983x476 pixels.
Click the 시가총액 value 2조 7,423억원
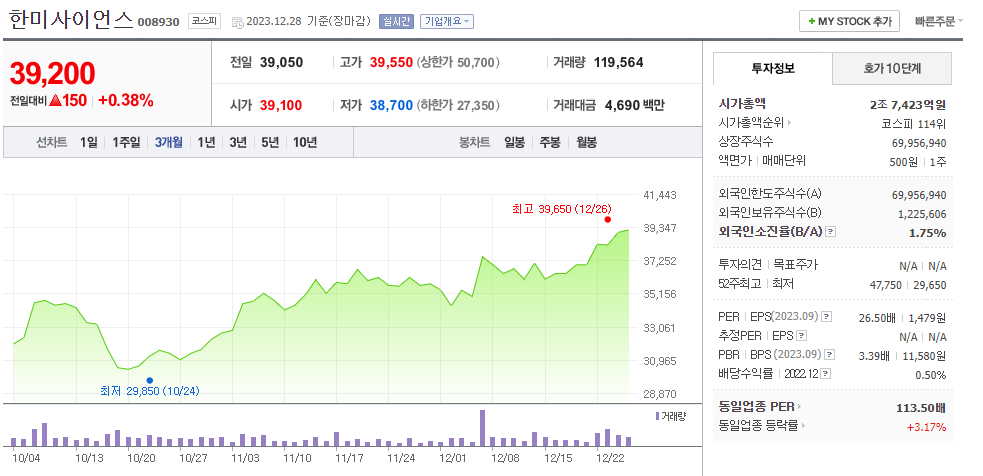click(908, 105)
